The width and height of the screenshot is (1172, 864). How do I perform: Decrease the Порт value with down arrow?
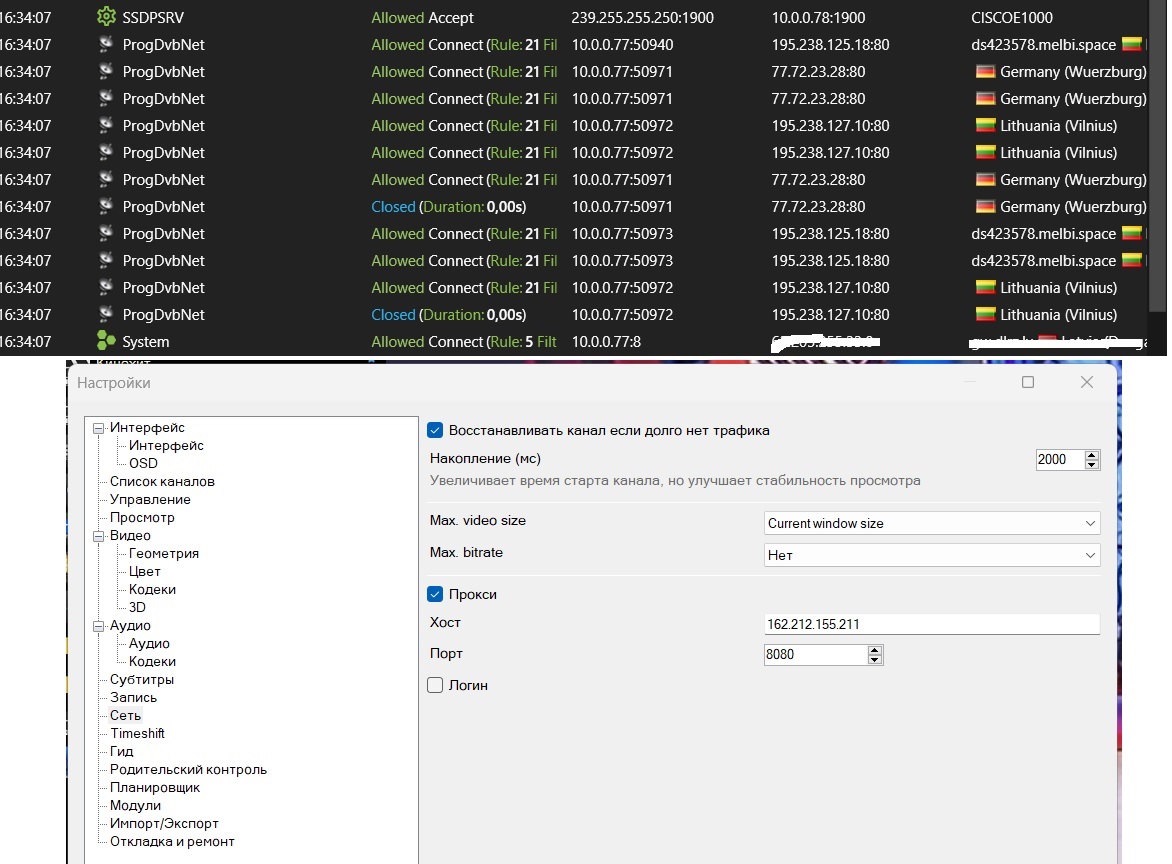pos(875,659)
